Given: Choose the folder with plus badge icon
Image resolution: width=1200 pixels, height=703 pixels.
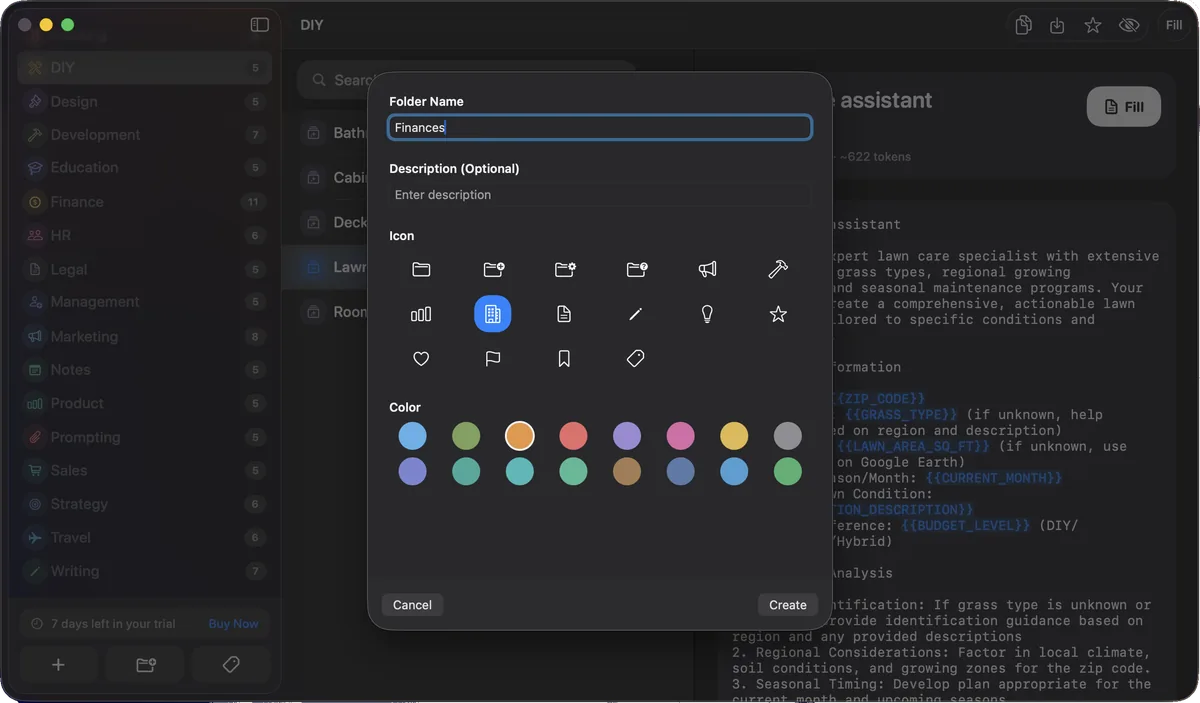Looking at the screenshot, I should (493, 269).
